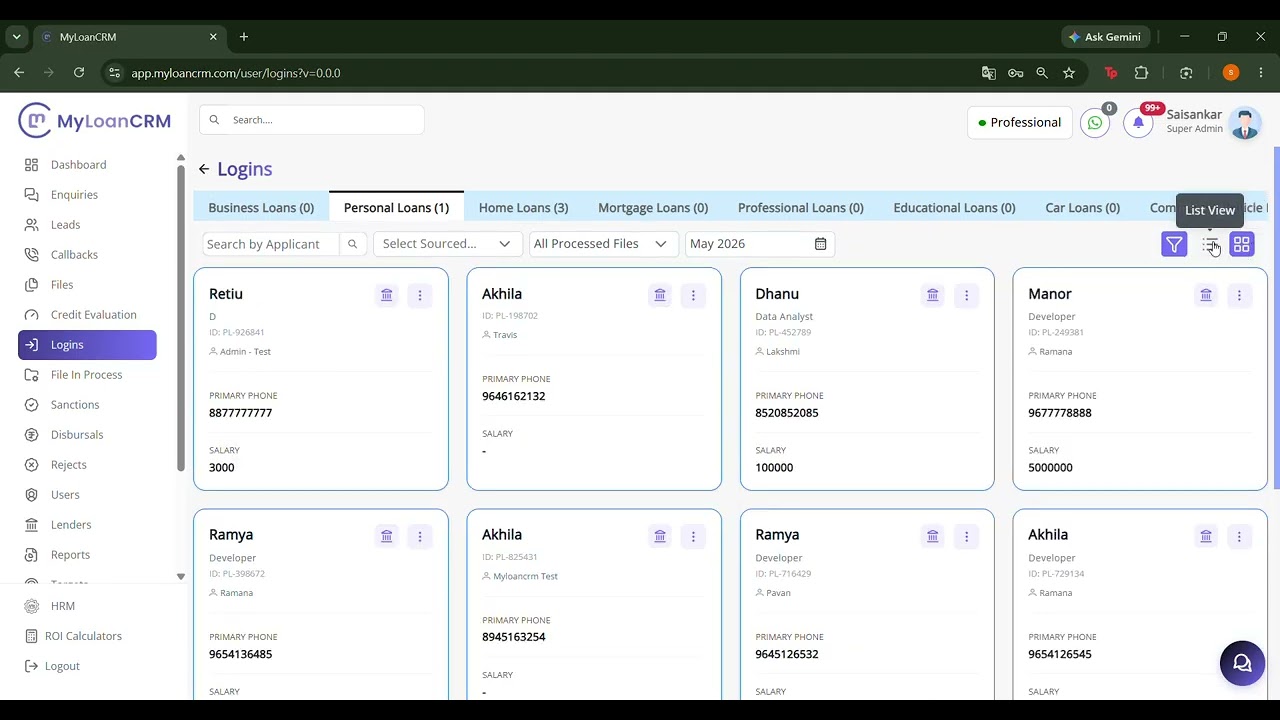Click the Rejects sidebar icon
The width and height of the screenshot is (1280, 720).
click(x=32, y=465)
